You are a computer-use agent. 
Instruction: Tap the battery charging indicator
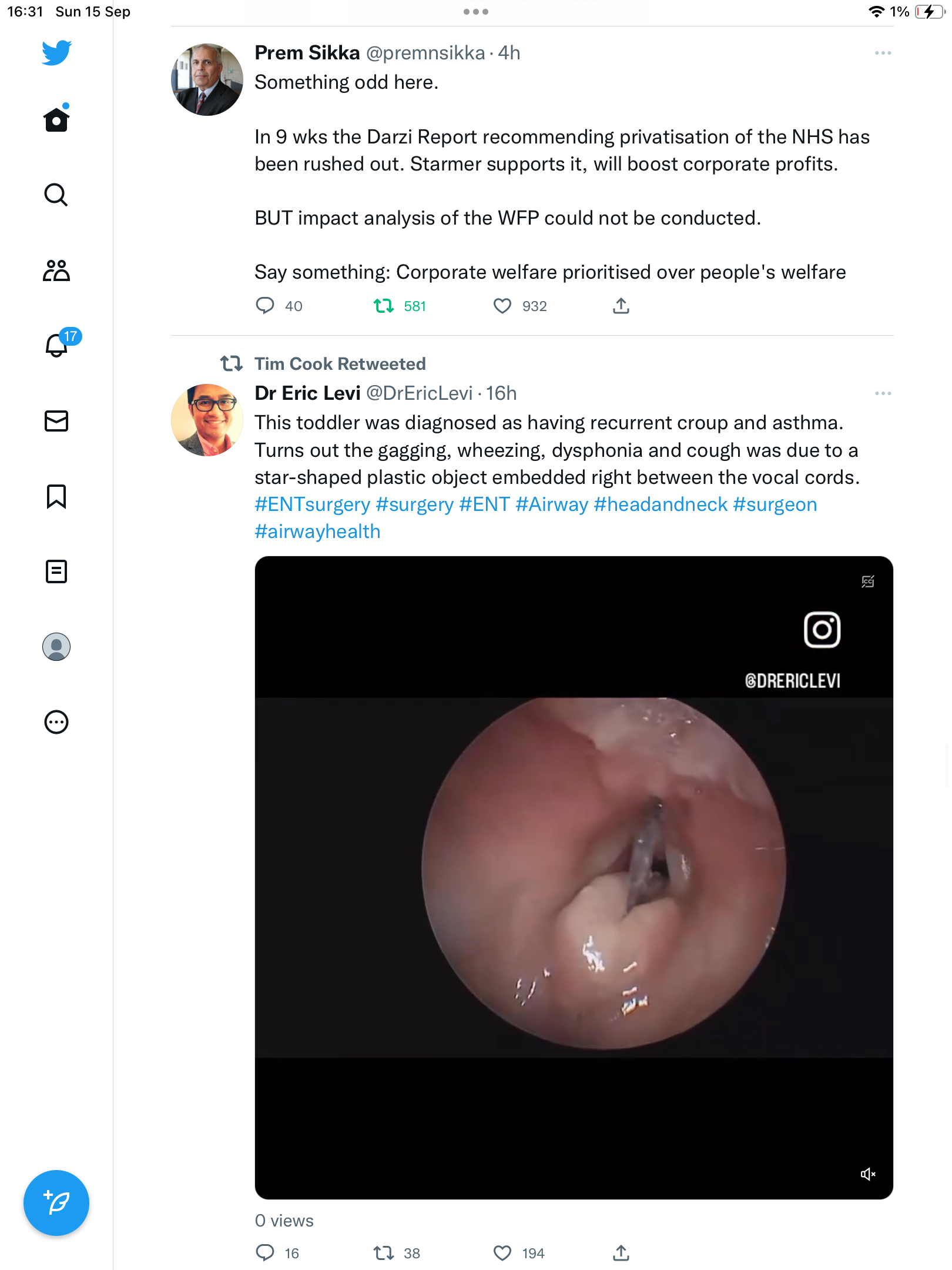coord(930,12)
